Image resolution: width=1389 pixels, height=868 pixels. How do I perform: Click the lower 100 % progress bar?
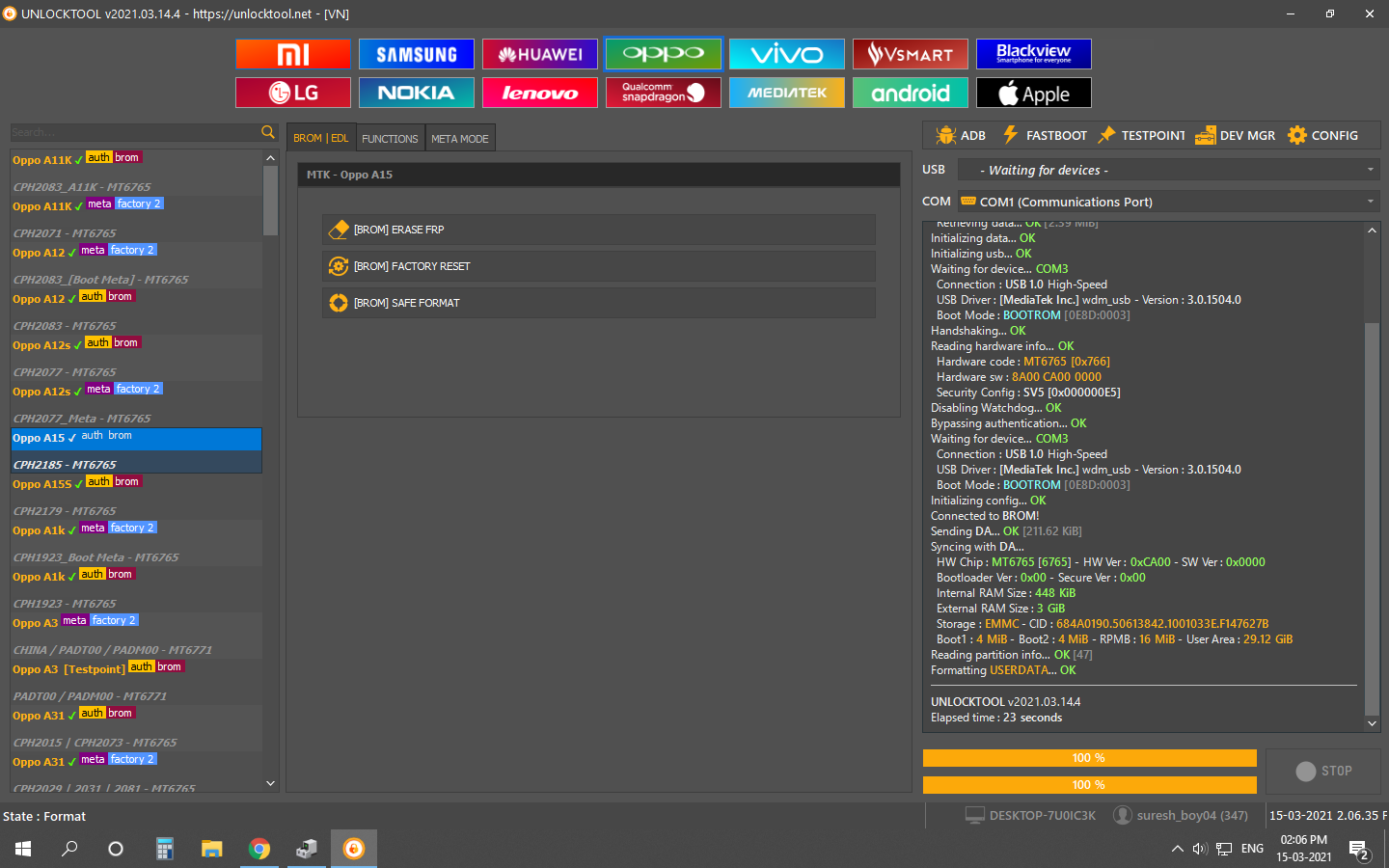pyautogui.click(x=1089, y=785)
